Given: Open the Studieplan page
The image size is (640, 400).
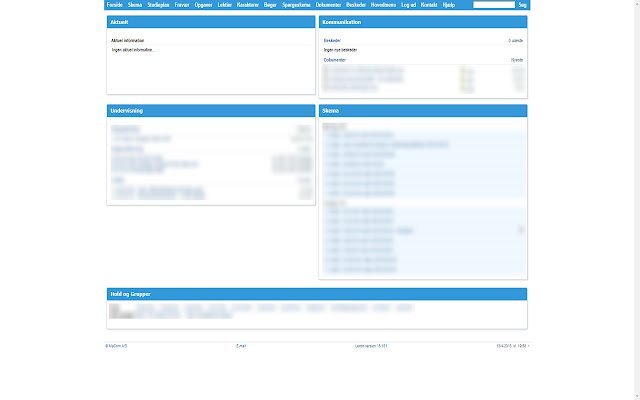Looking at the screenshot, I should coord(158,5).
